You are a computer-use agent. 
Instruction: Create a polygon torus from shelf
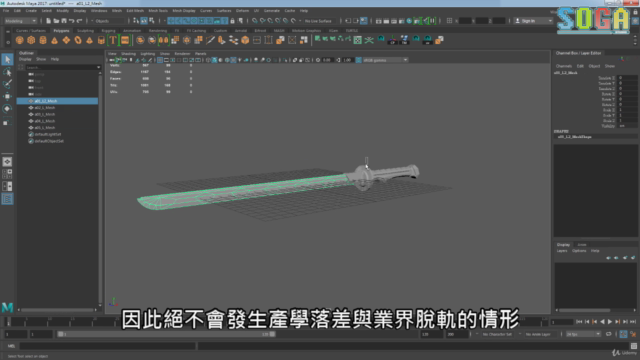click(78, 40)
